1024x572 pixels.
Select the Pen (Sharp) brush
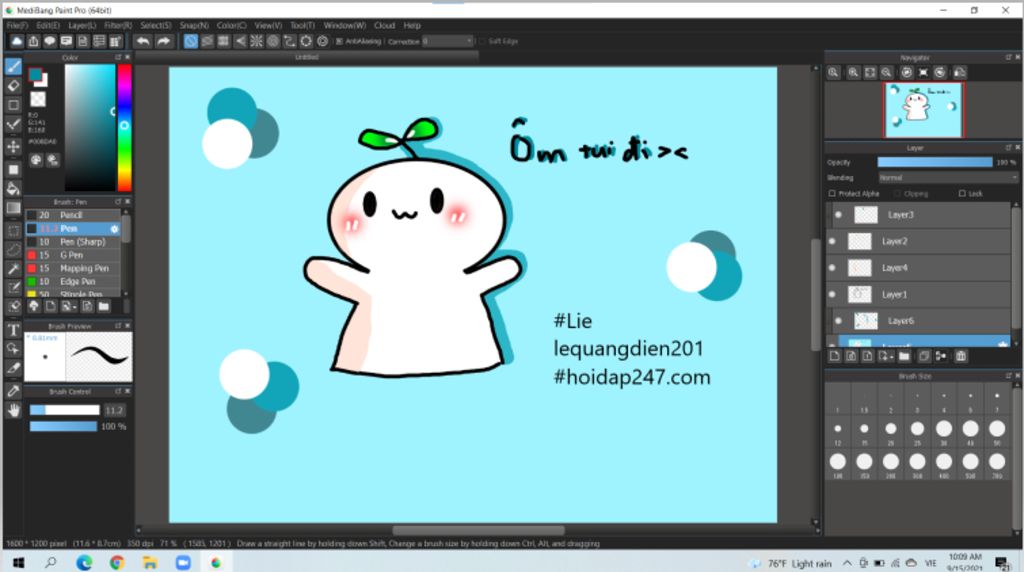pos(73,242)
